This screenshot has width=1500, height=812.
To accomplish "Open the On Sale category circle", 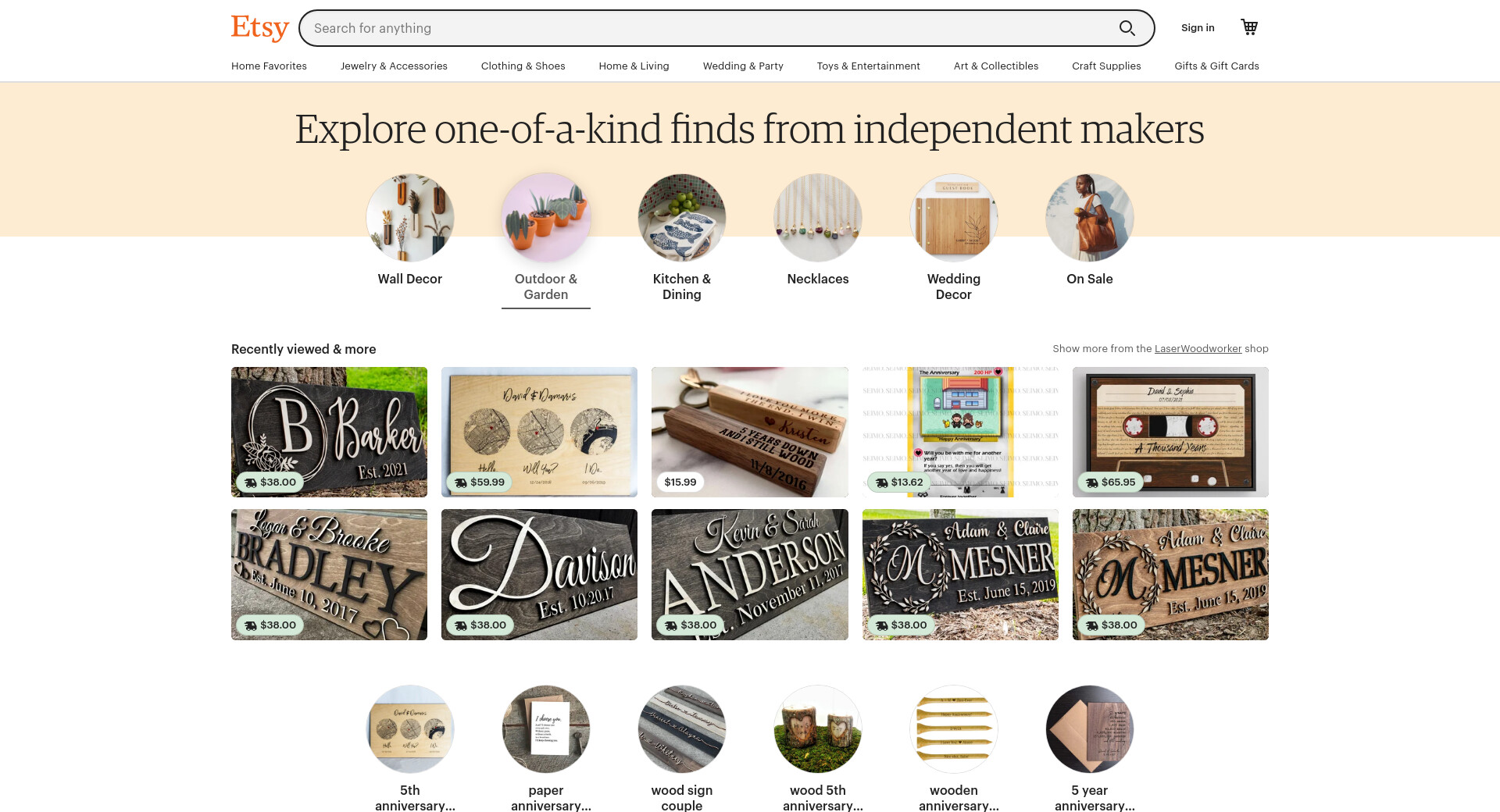I will pyautogui.click(x=1090, y=218).
